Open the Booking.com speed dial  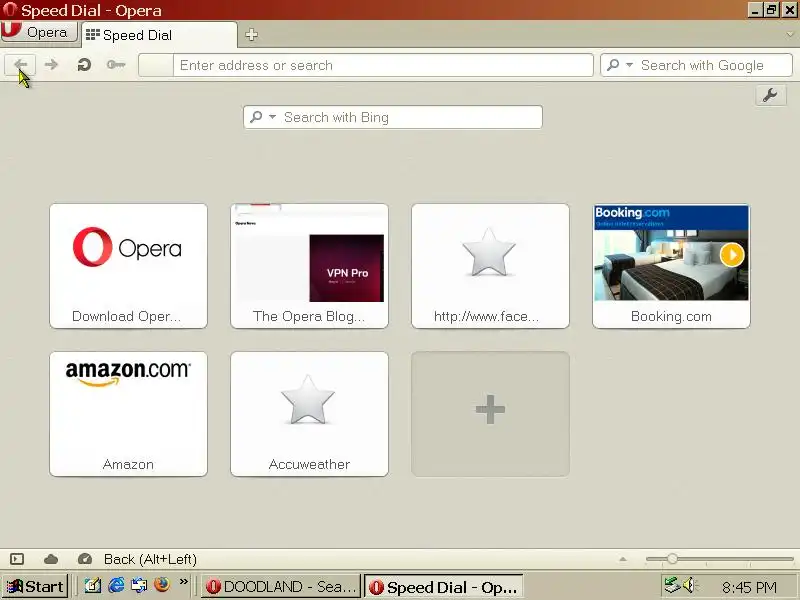tap(671, 266)
